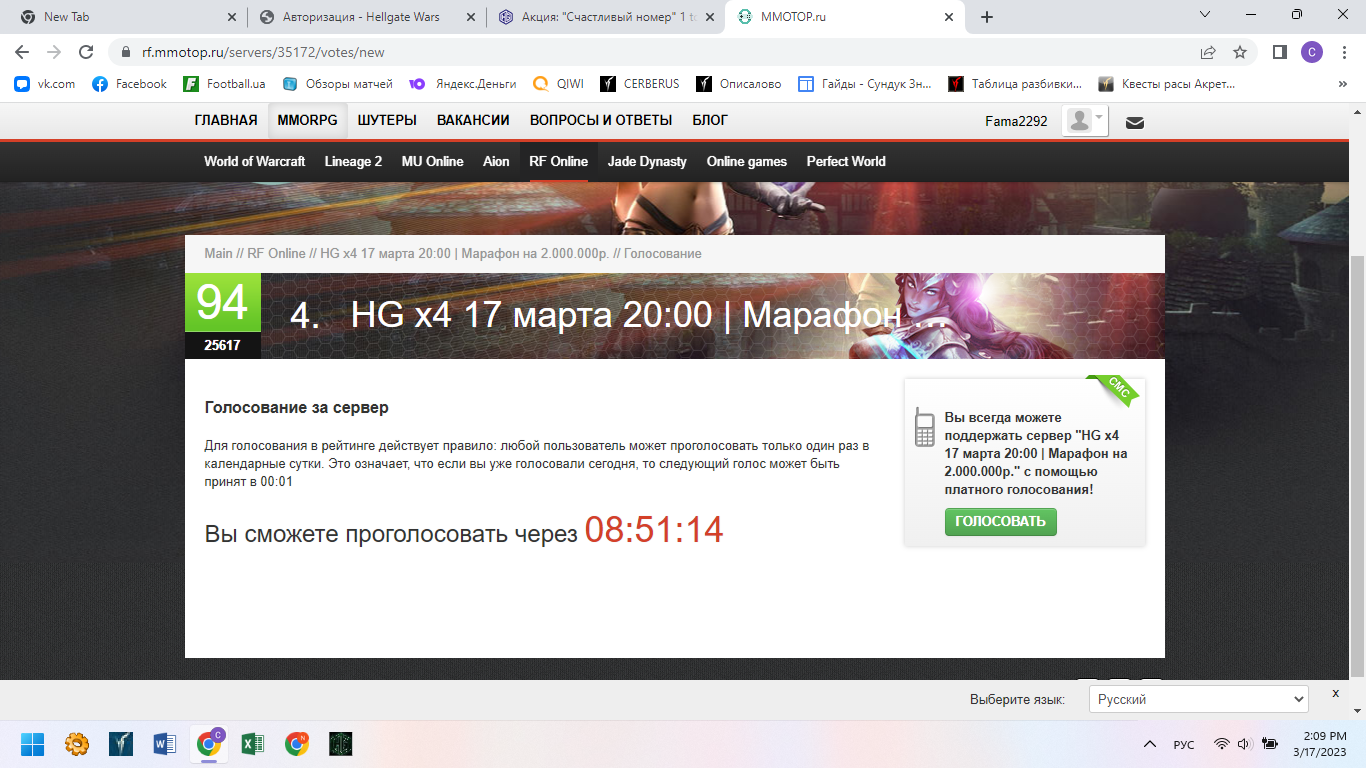Open the Football.ua bookmark

tap(224, 84)
